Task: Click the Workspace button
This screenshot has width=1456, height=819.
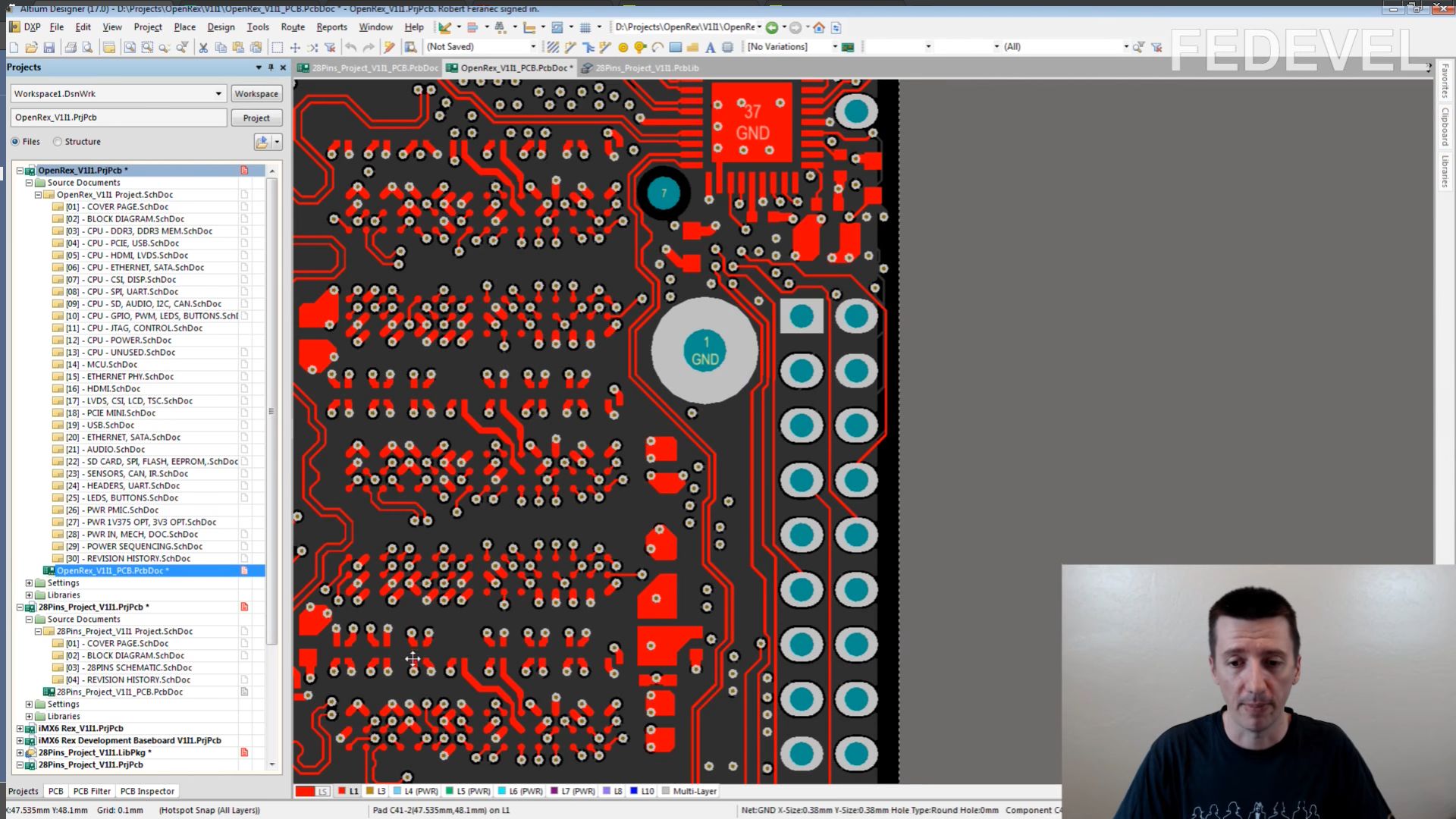Action: coord(256,94)
